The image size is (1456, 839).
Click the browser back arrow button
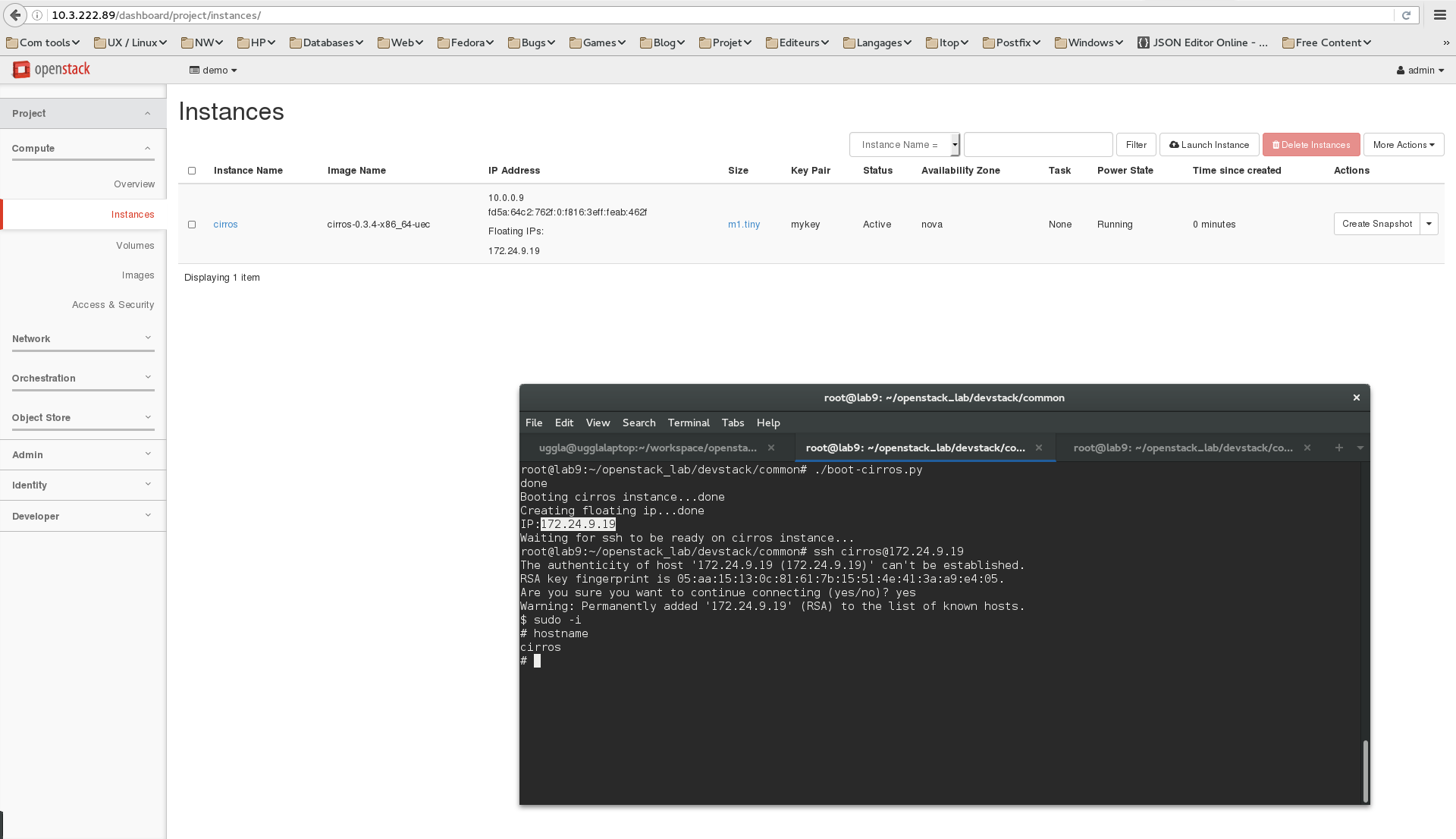pyautogui.click(x=15, y=15)
